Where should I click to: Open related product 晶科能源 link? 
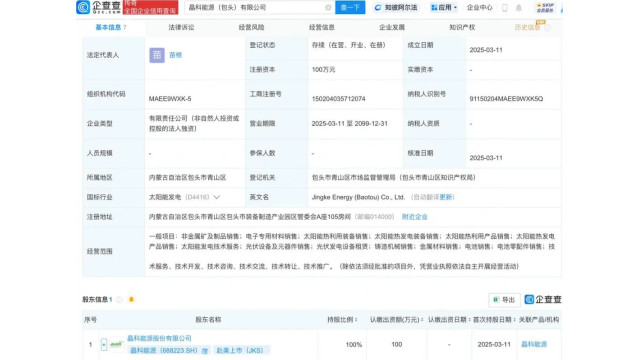(534, 344)
